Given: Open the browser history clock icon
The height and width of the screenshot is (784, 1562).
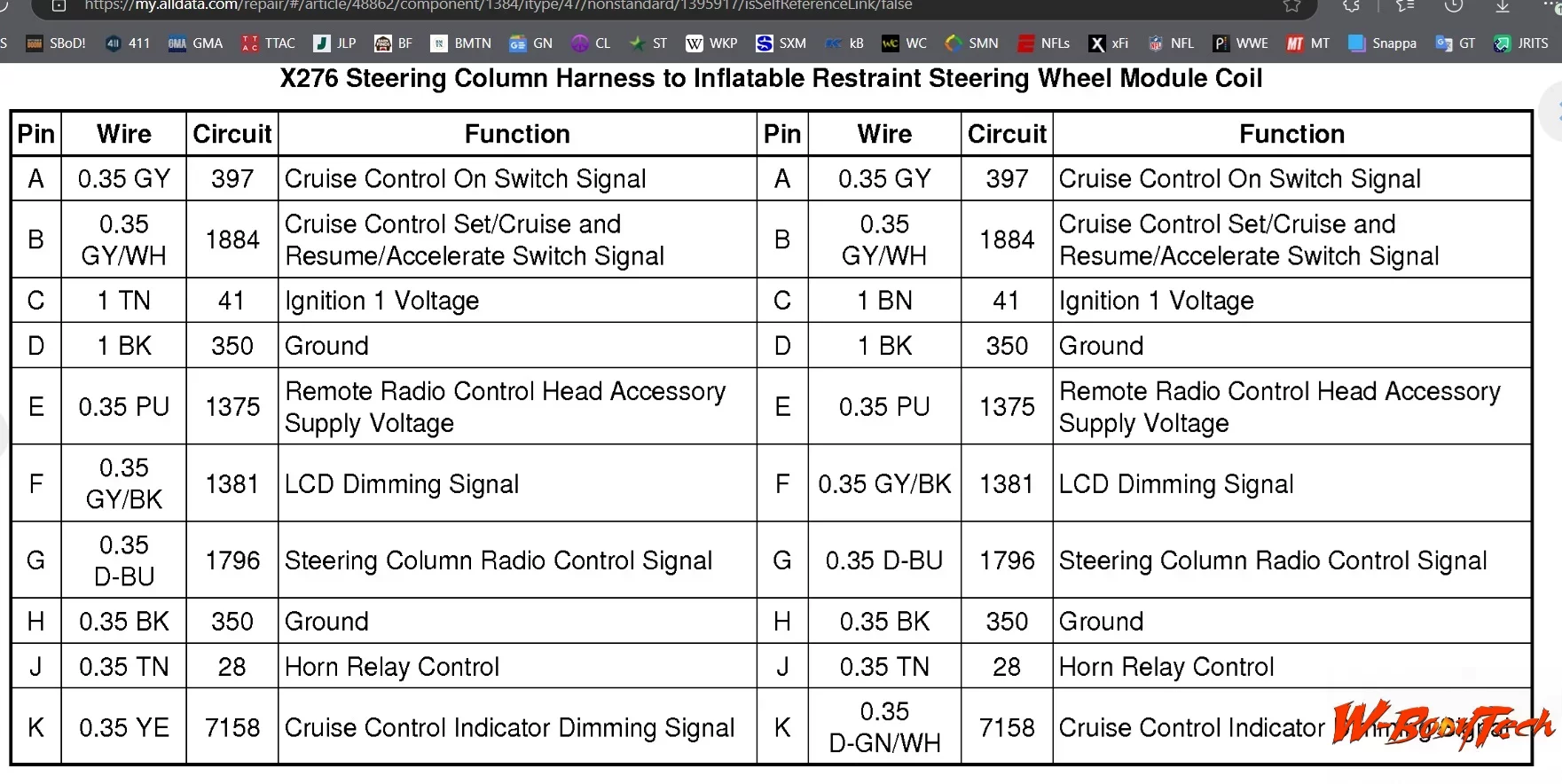Looking at the screenshot, I should point(1453,5).
